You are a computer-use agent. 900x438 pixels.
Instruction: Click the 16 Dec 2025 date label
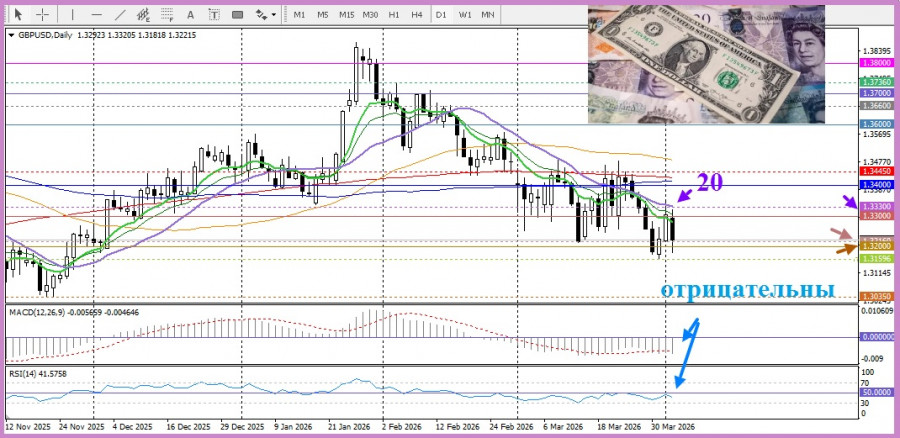pyautogui.click(x=188, y=428)
